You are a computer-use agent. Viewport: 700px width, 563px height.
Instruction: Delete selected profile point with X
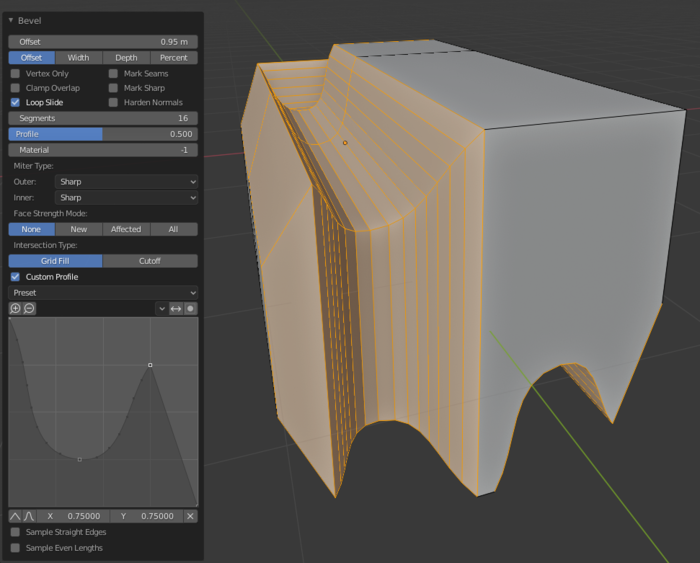coord(190,516)
